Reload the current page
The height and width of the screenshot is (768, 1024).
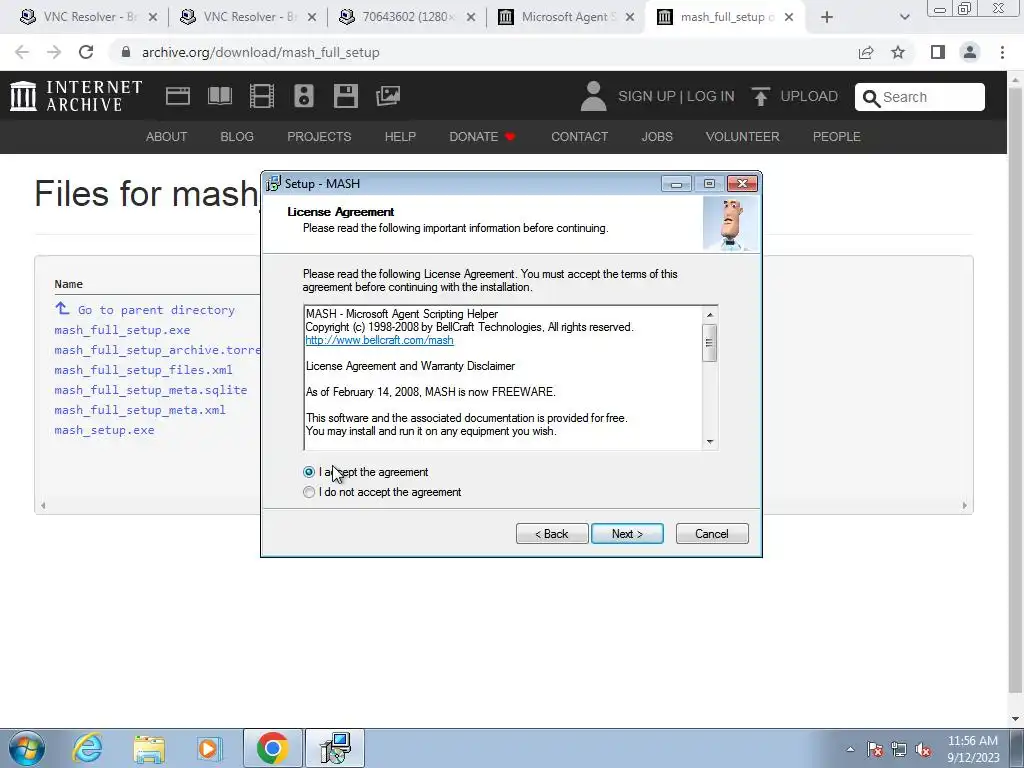click(x=86, y=52)
